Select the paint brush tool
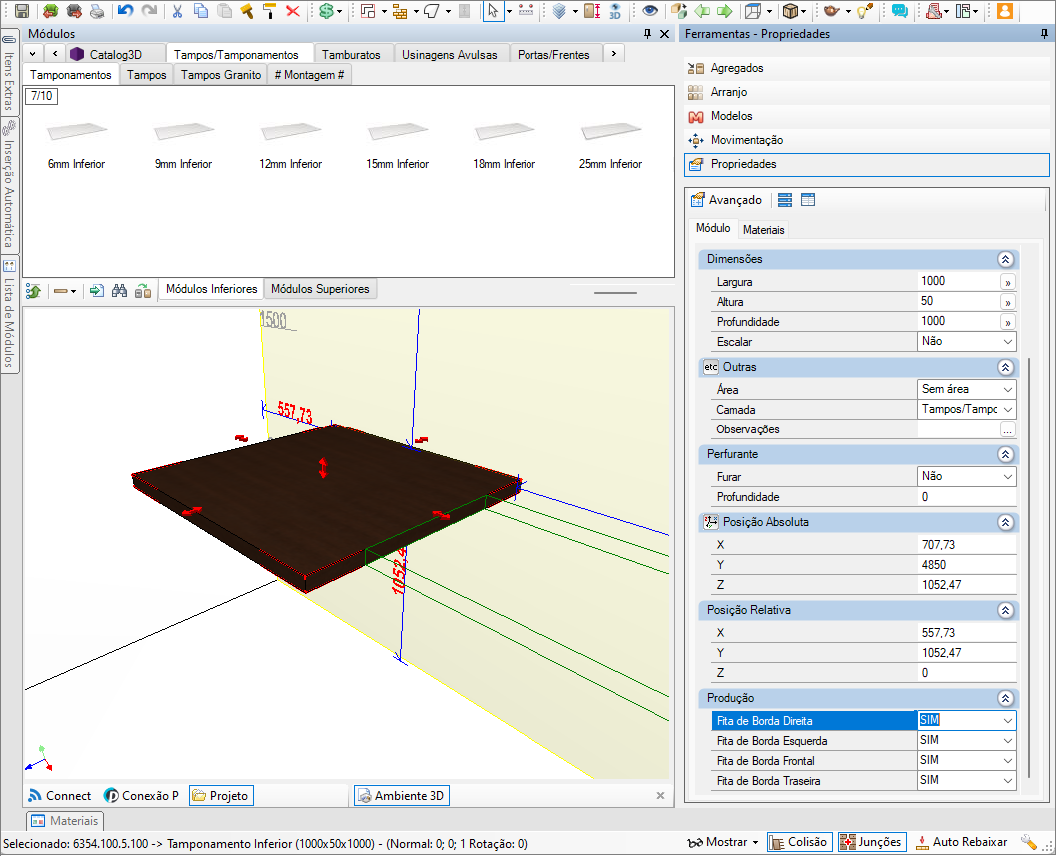Screen dimensions: 1061x865 [247, 11]
